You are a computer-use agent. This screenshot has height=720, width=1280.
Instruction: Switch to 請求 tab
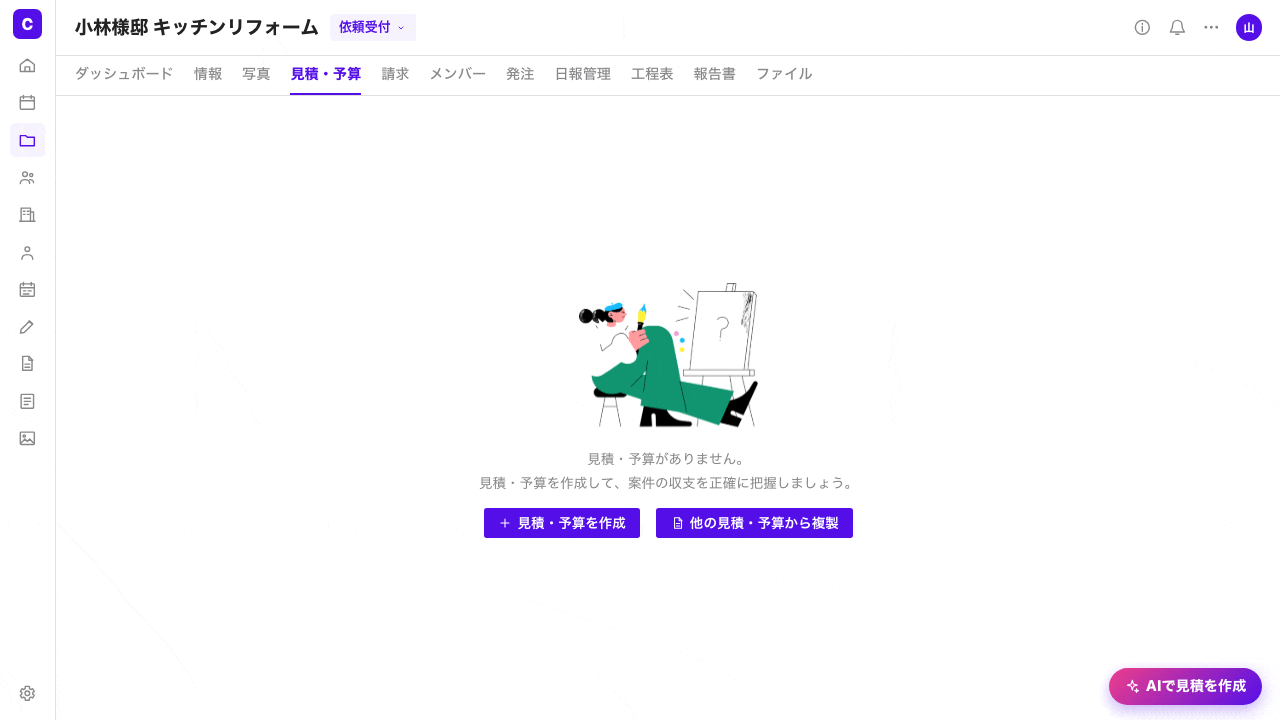pos(395,74)
